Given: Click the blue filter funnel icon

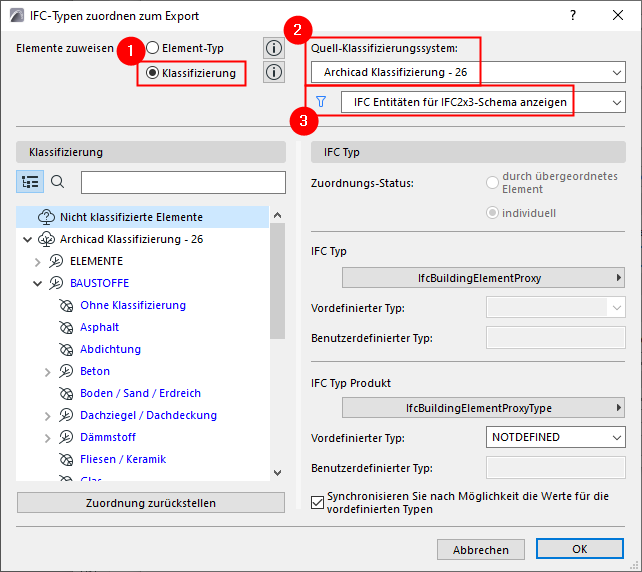Looking at the screenshot, I should [x=321, y=102].
